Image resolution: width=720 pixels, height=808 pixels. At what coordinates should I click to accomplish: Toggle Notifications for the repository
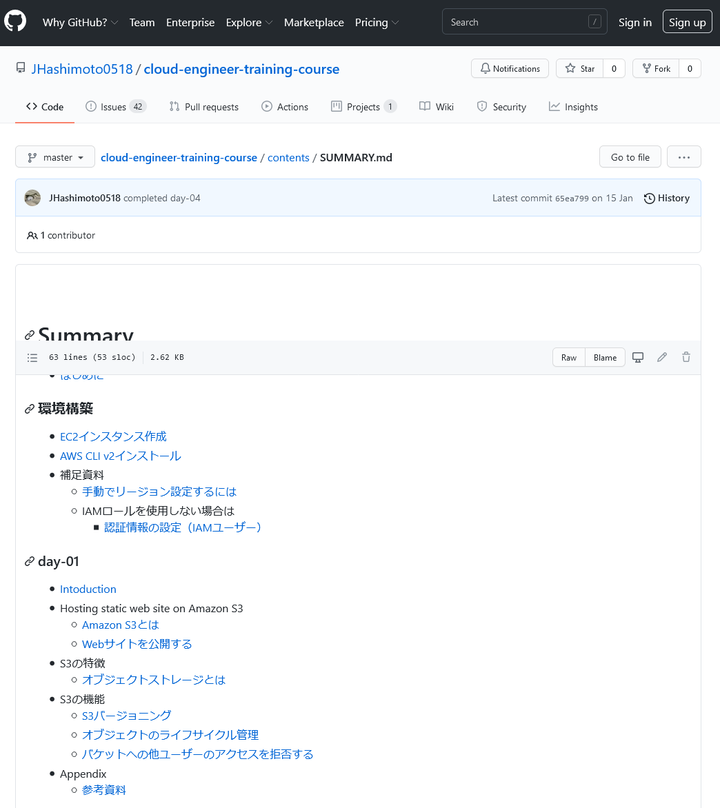click(510, 69)
